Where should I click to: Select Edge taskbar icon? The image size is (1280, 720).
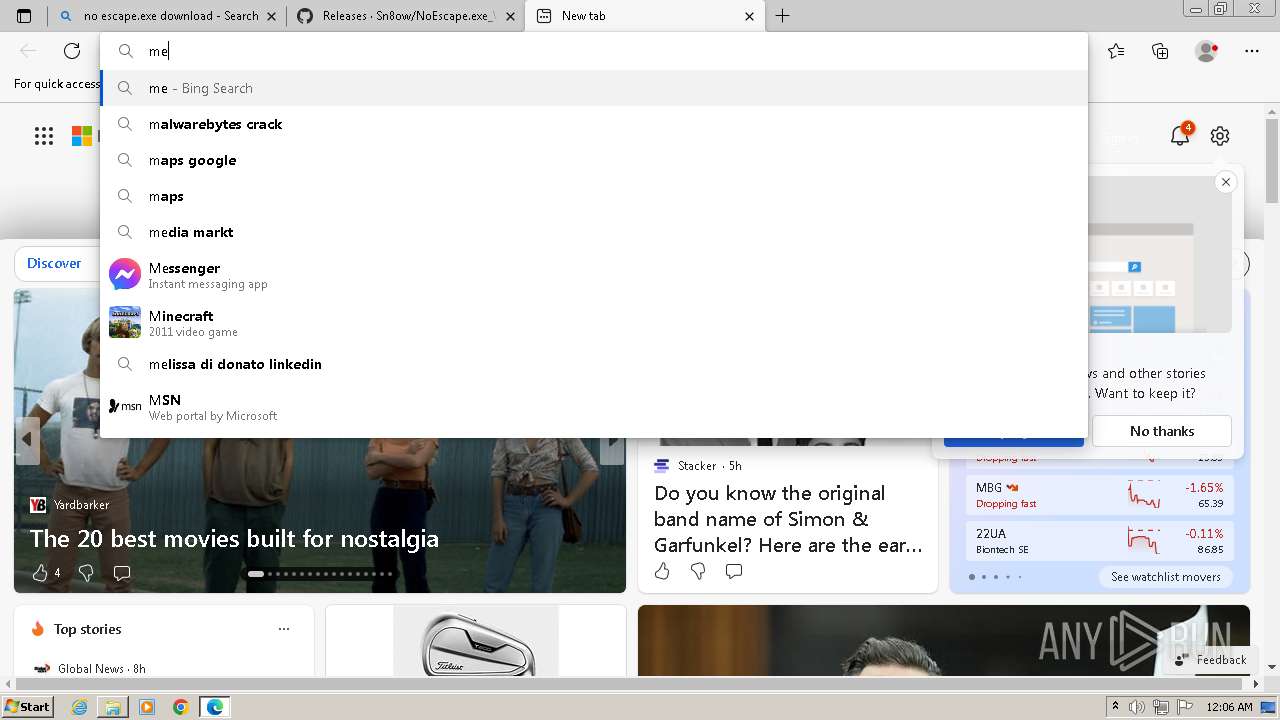coord(215,707)
